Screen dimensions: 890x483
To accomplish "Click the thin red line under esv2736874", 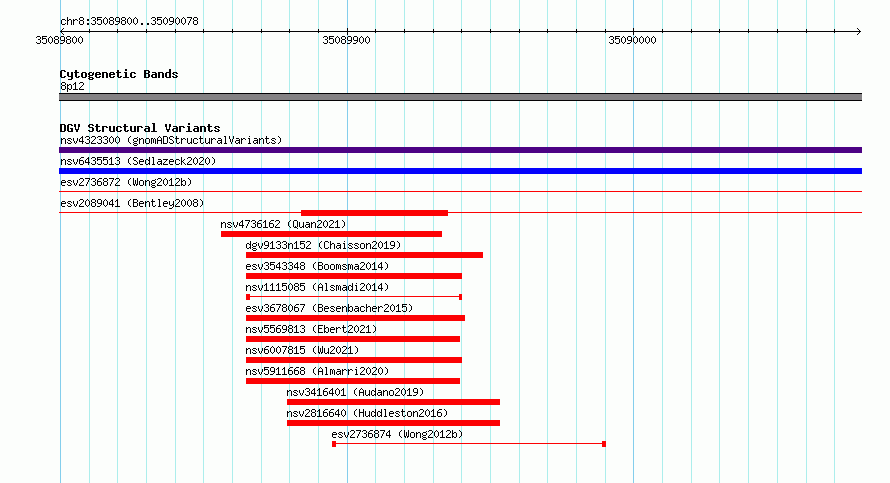I will 469,444.
